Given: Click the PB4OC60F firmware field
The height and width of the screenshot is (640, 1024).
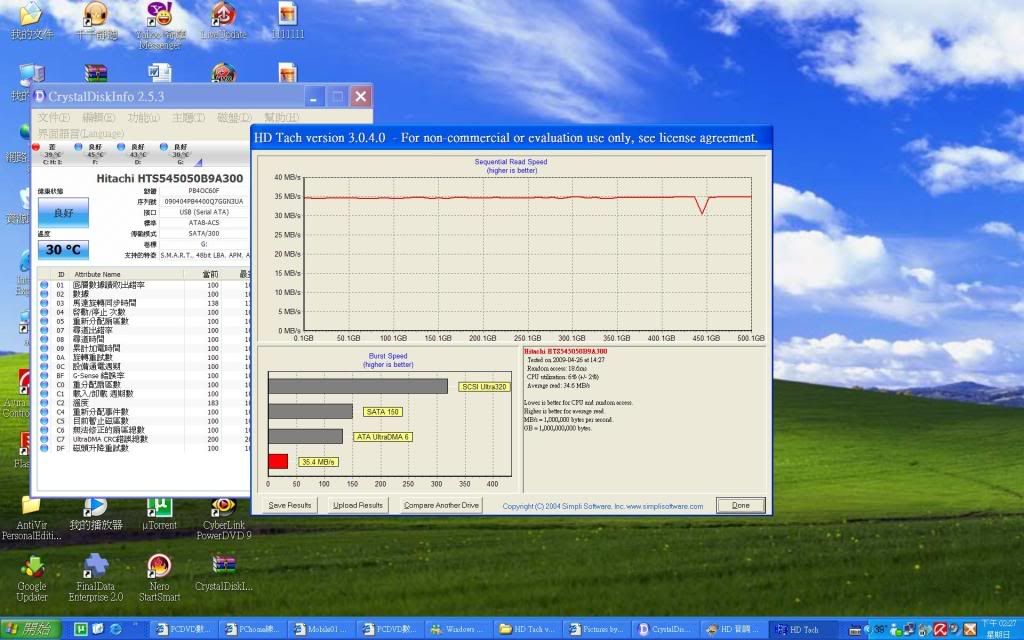Looking at the screenshot, I should tap(204, 191).
